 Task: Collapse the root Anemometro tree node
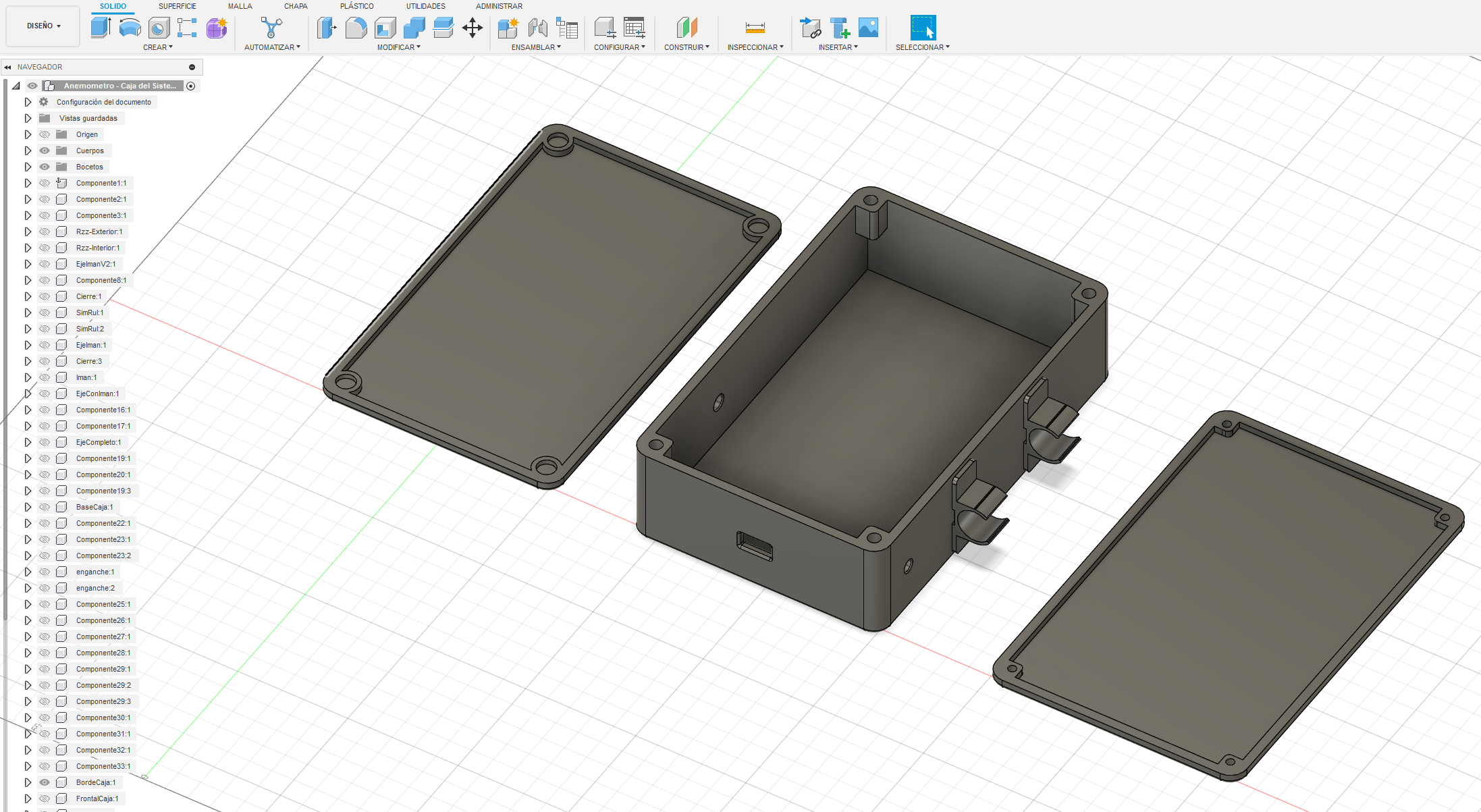tap(16, 86)
